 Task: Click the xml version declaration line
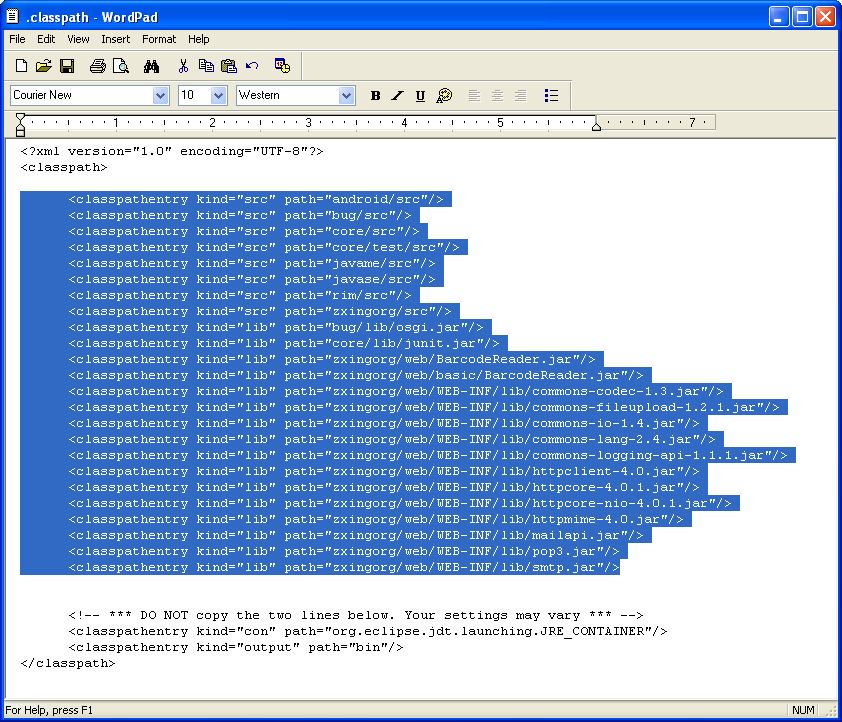(x=172, y=151)
